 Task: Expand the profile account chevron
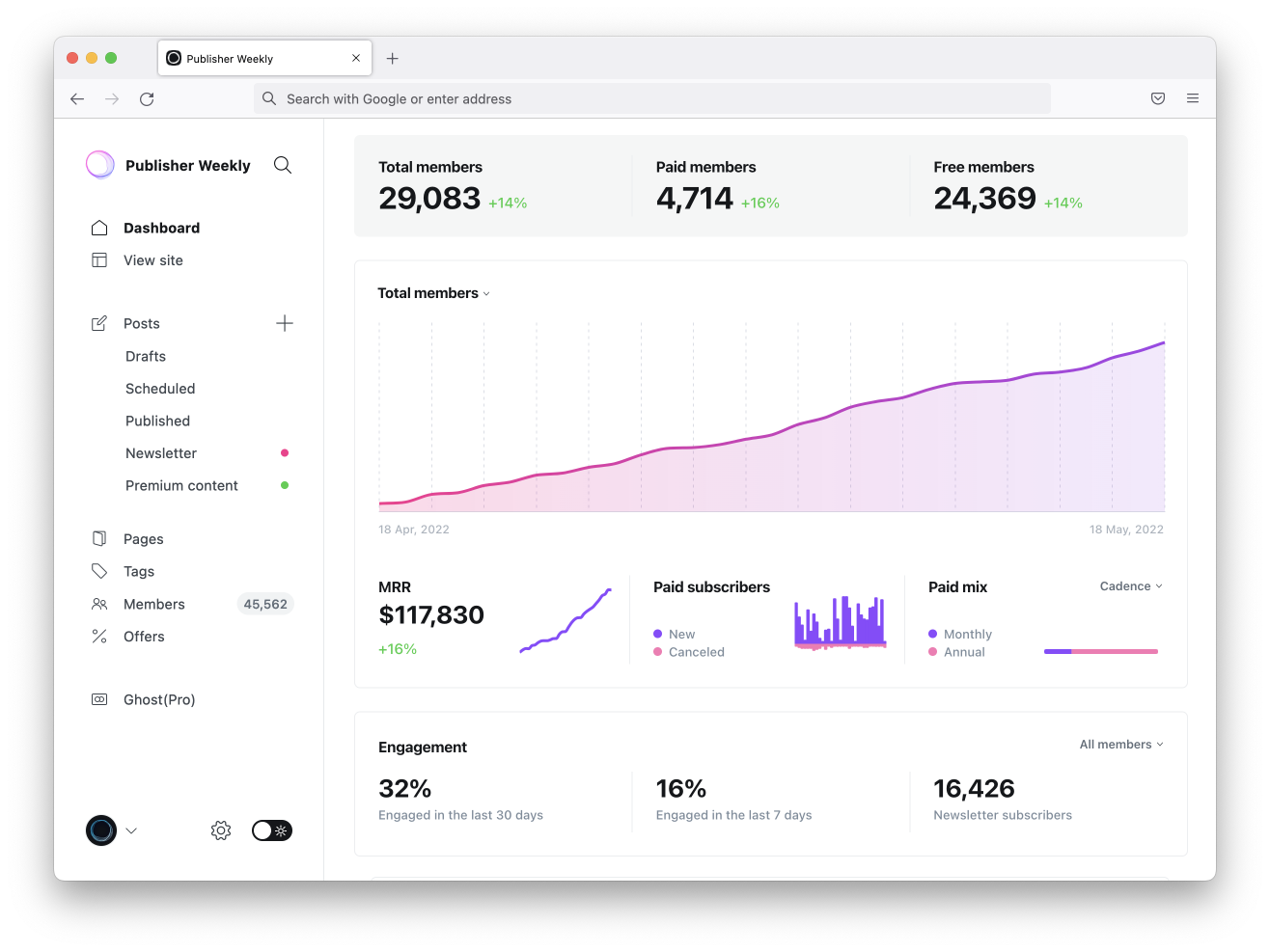[131, 830]
